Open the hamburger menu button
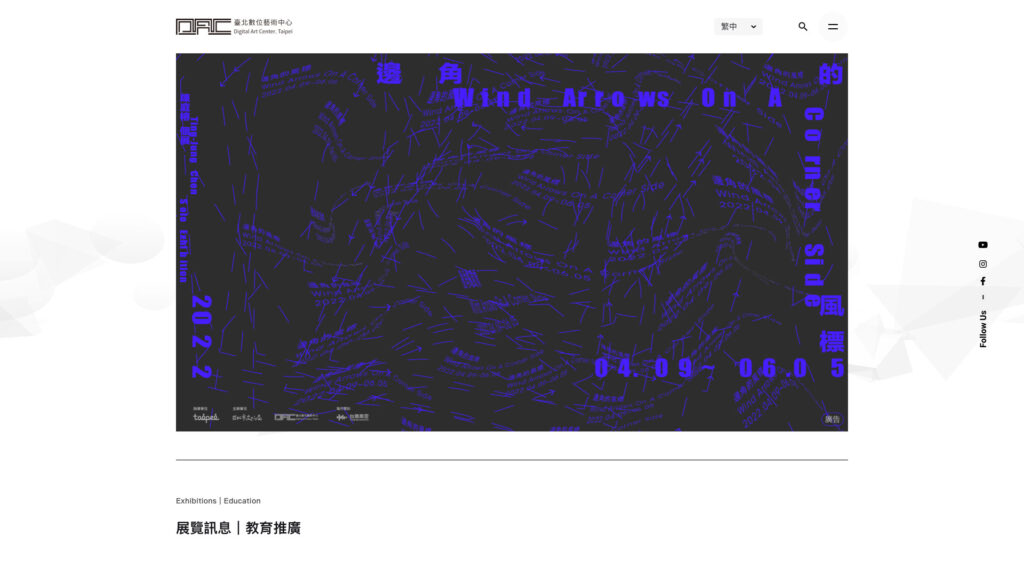 coord(833,27)
